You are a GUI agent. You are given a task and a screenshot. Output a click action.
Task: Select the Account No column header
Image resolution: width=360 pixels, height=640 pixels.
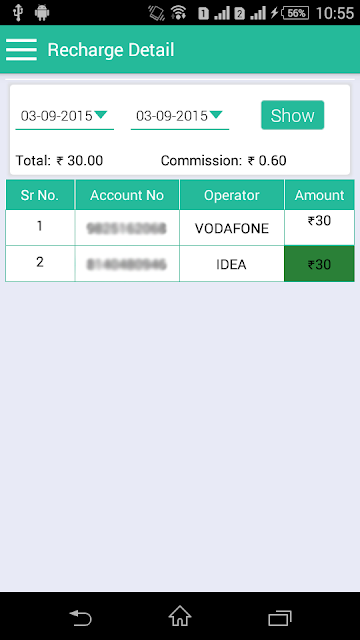coord(127,195)
